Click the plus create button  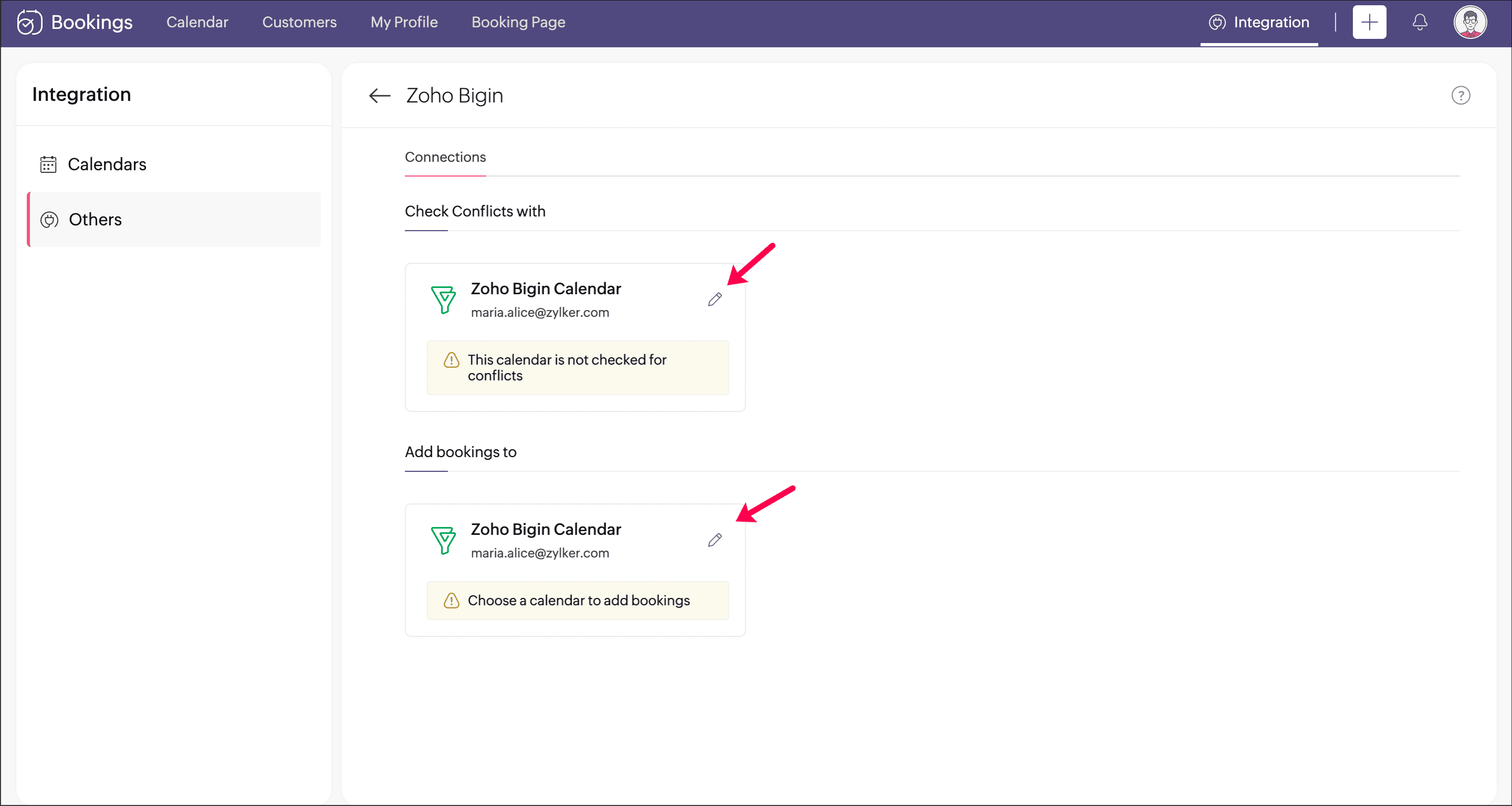coord(1369,22)
